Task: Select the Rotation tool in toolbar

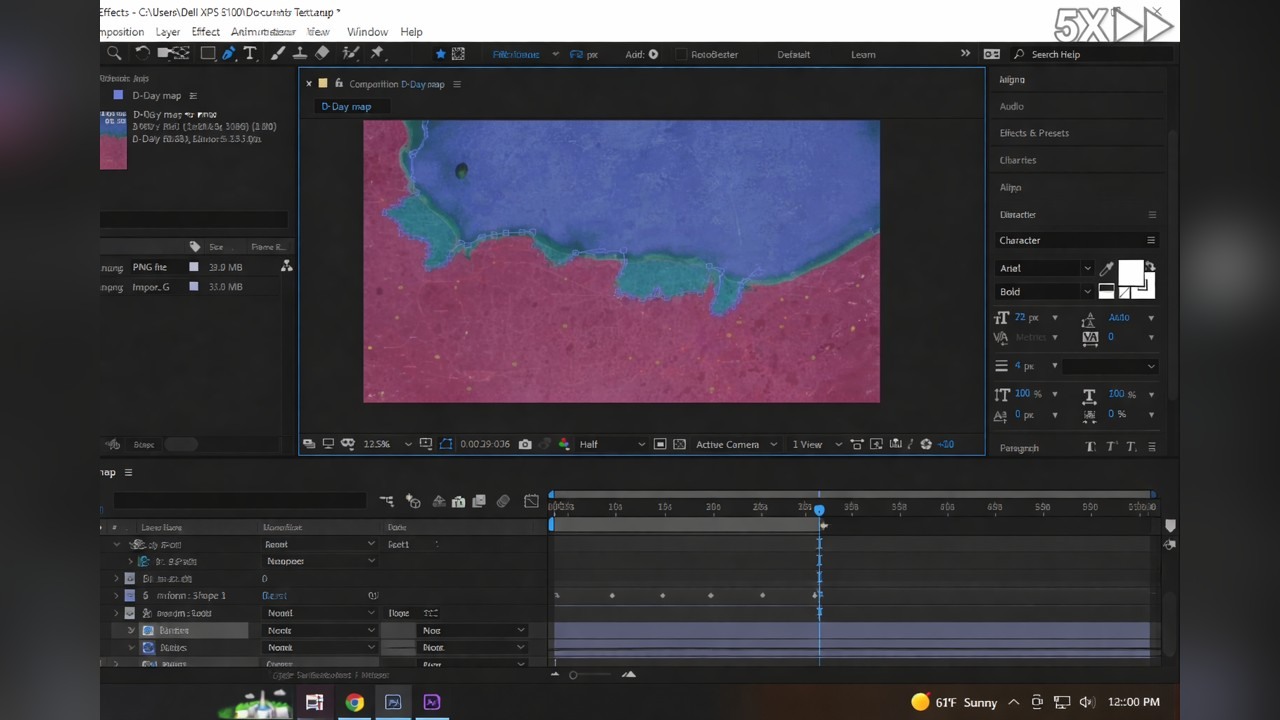Action: pos(142,54)
